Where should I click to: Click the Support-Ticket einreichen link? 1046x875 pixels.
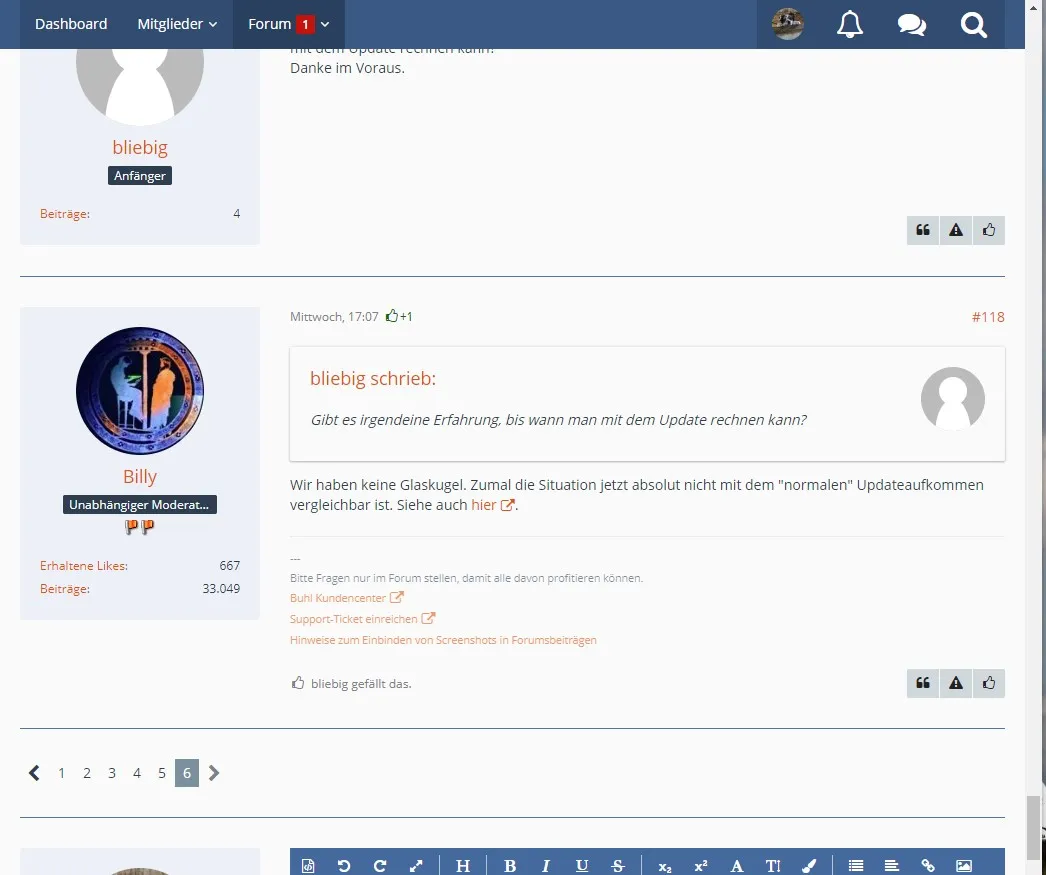(x=354, y=619)
